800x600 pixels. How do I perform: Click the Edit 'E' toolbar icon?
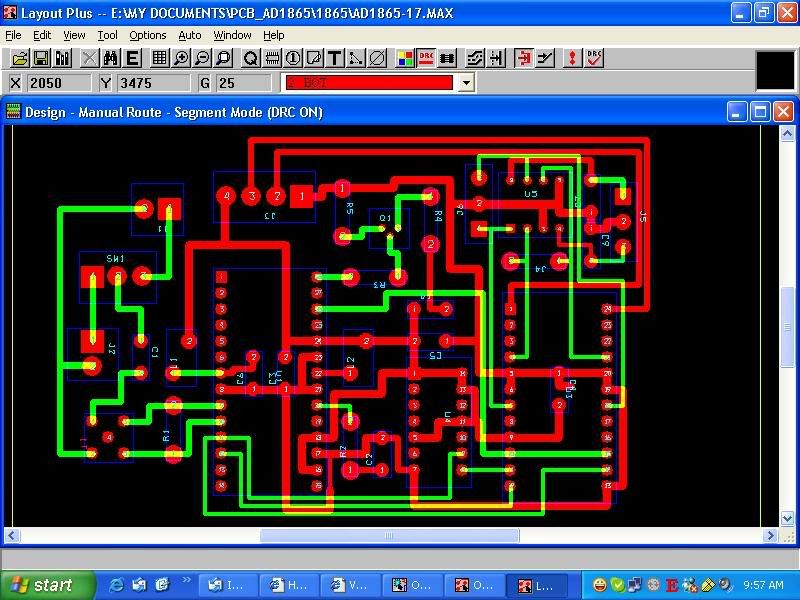[132, 58]
